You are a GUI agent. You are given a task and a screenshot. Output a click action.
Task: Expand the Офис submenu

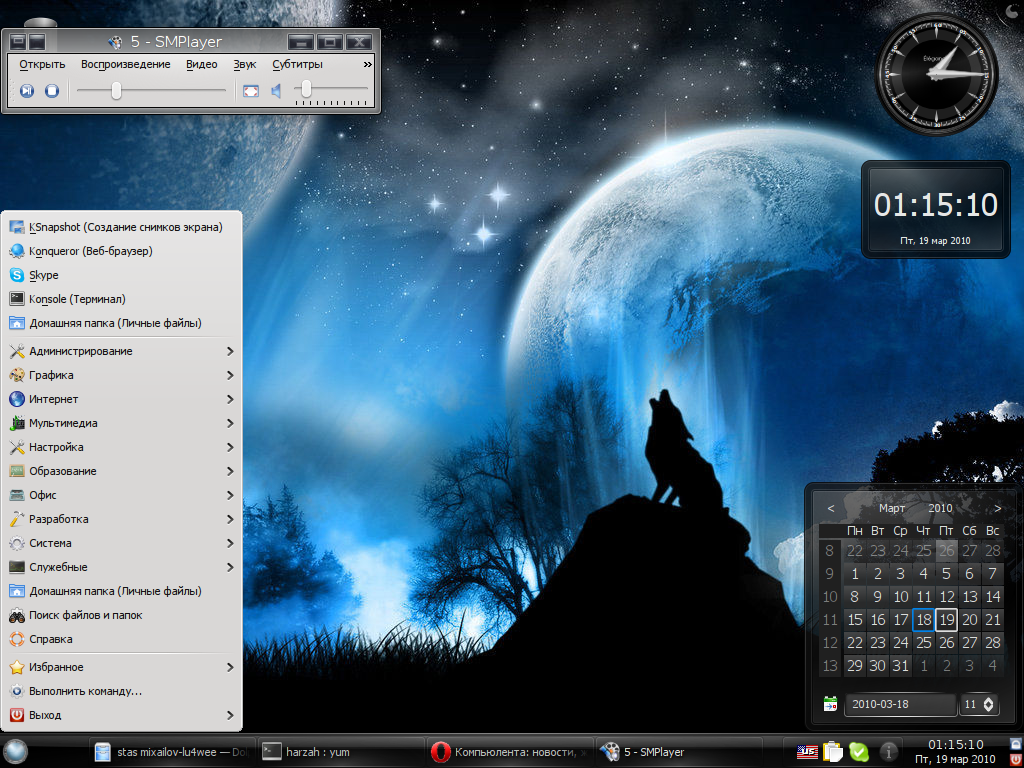[x=121, y=495]
